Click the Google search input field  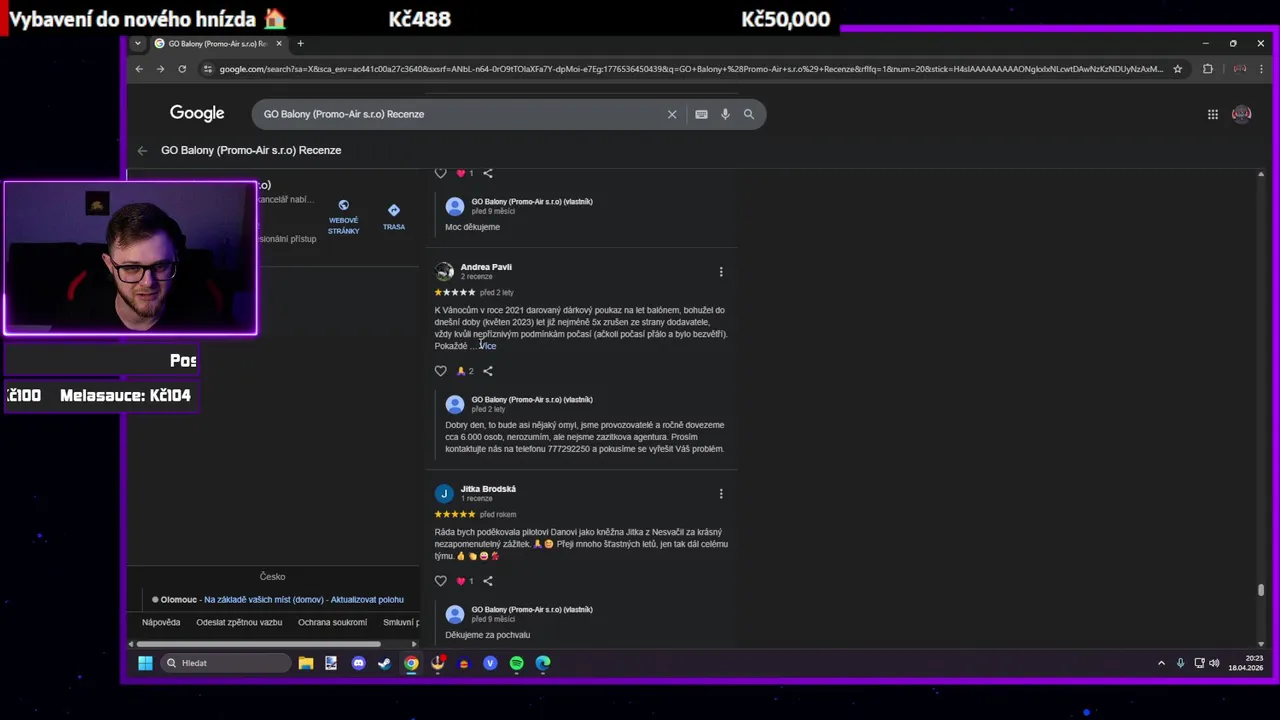[x=460, y=114]
